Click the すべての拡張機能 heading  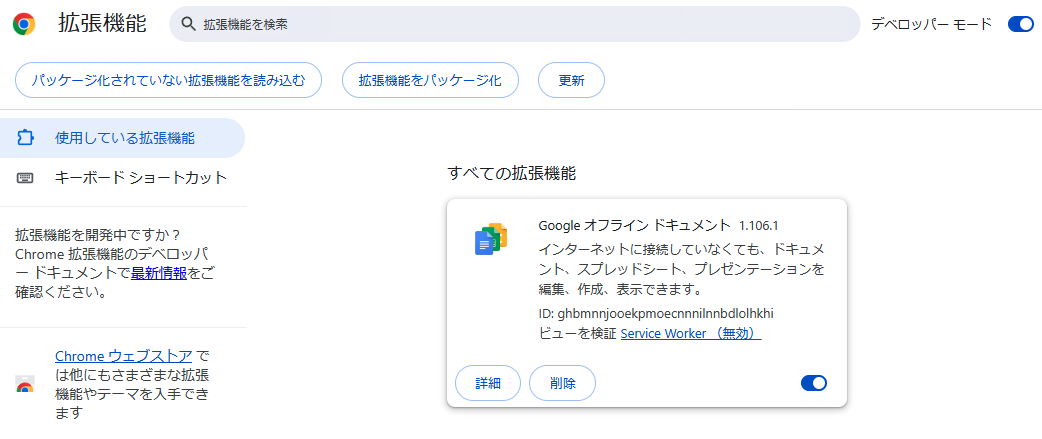click(512, 174)
